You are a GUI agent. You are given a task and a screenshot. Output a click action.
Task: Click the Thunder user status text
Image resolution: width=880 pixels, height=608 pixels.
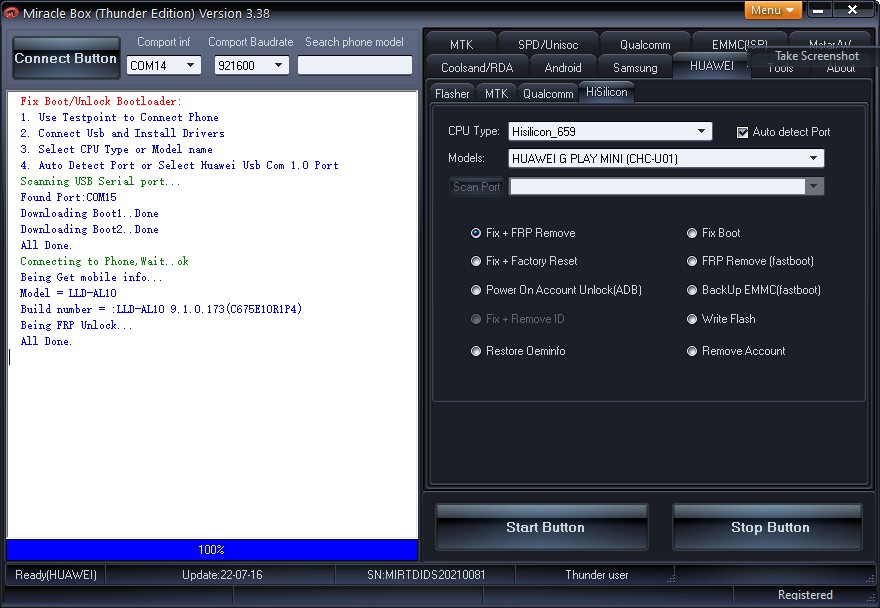tap(597, 575)
